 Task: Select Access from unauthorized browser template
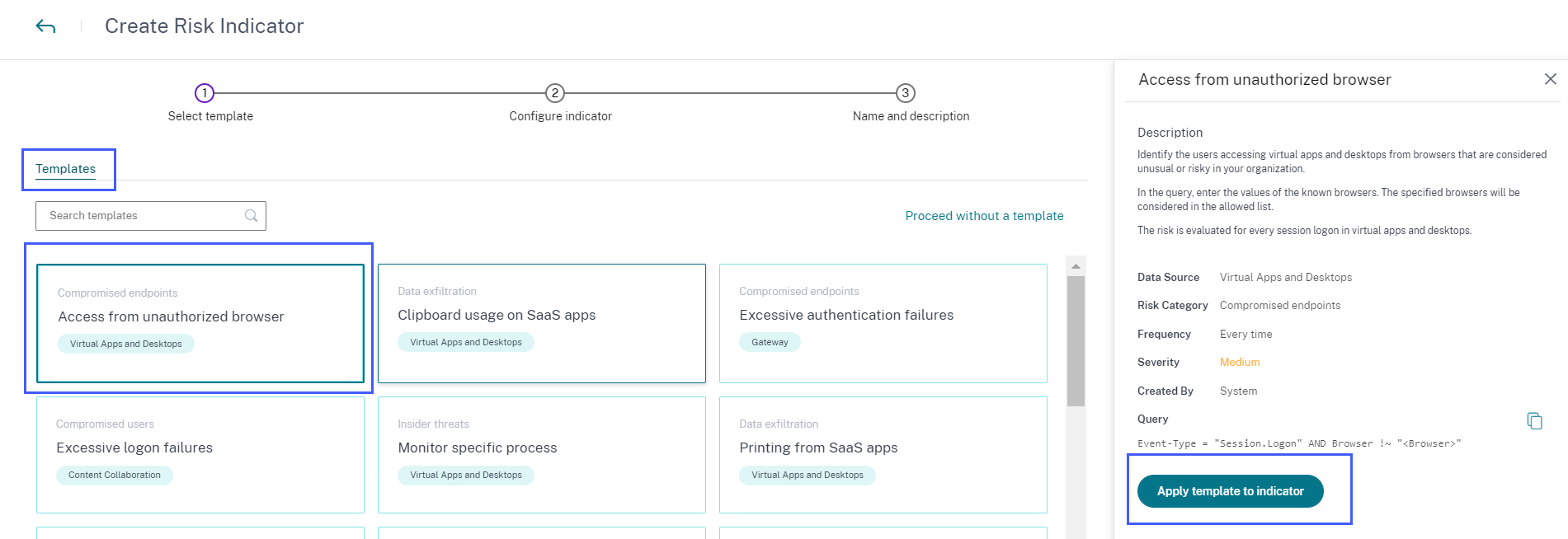click(x=200, y=323)
